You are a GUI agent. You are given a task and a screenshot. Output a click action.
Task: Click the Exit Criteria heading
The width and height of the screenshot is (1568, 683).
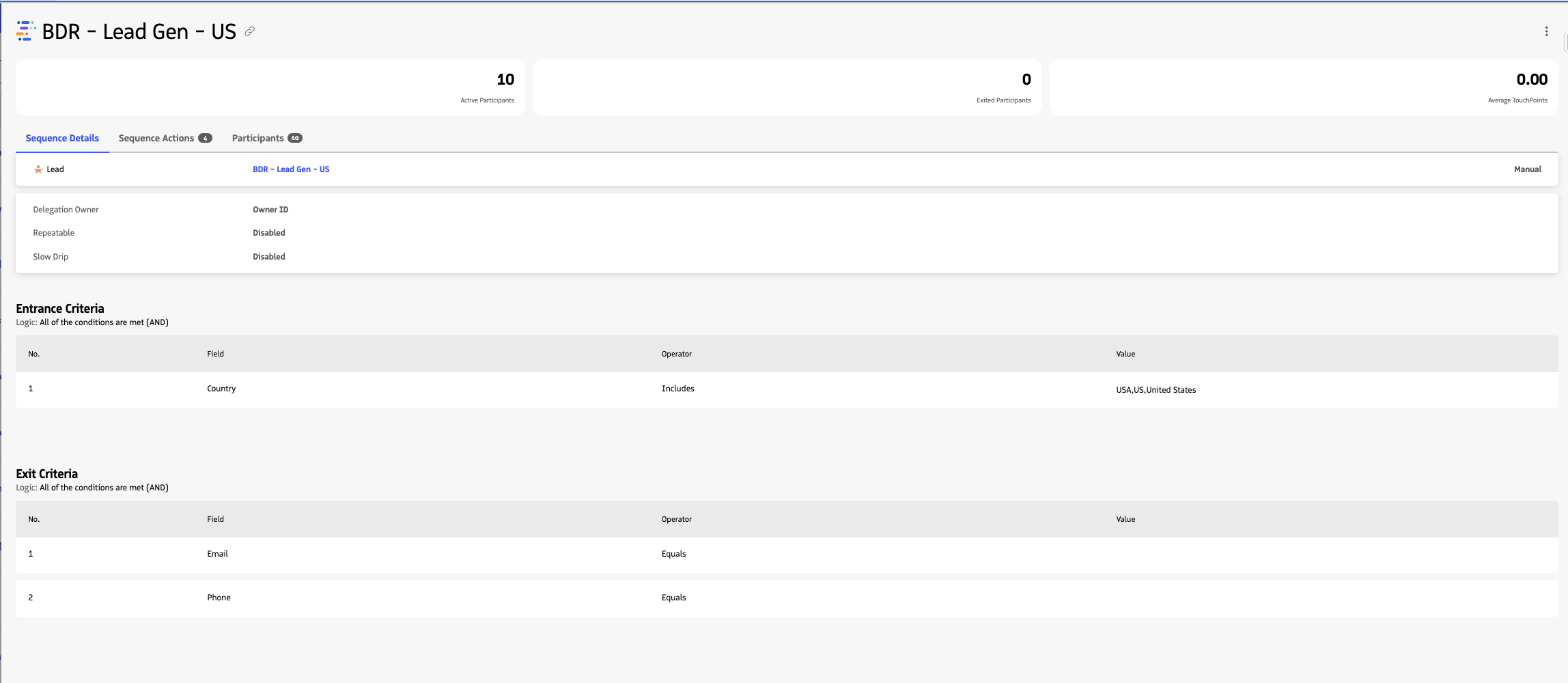click(x=46, y=474)
